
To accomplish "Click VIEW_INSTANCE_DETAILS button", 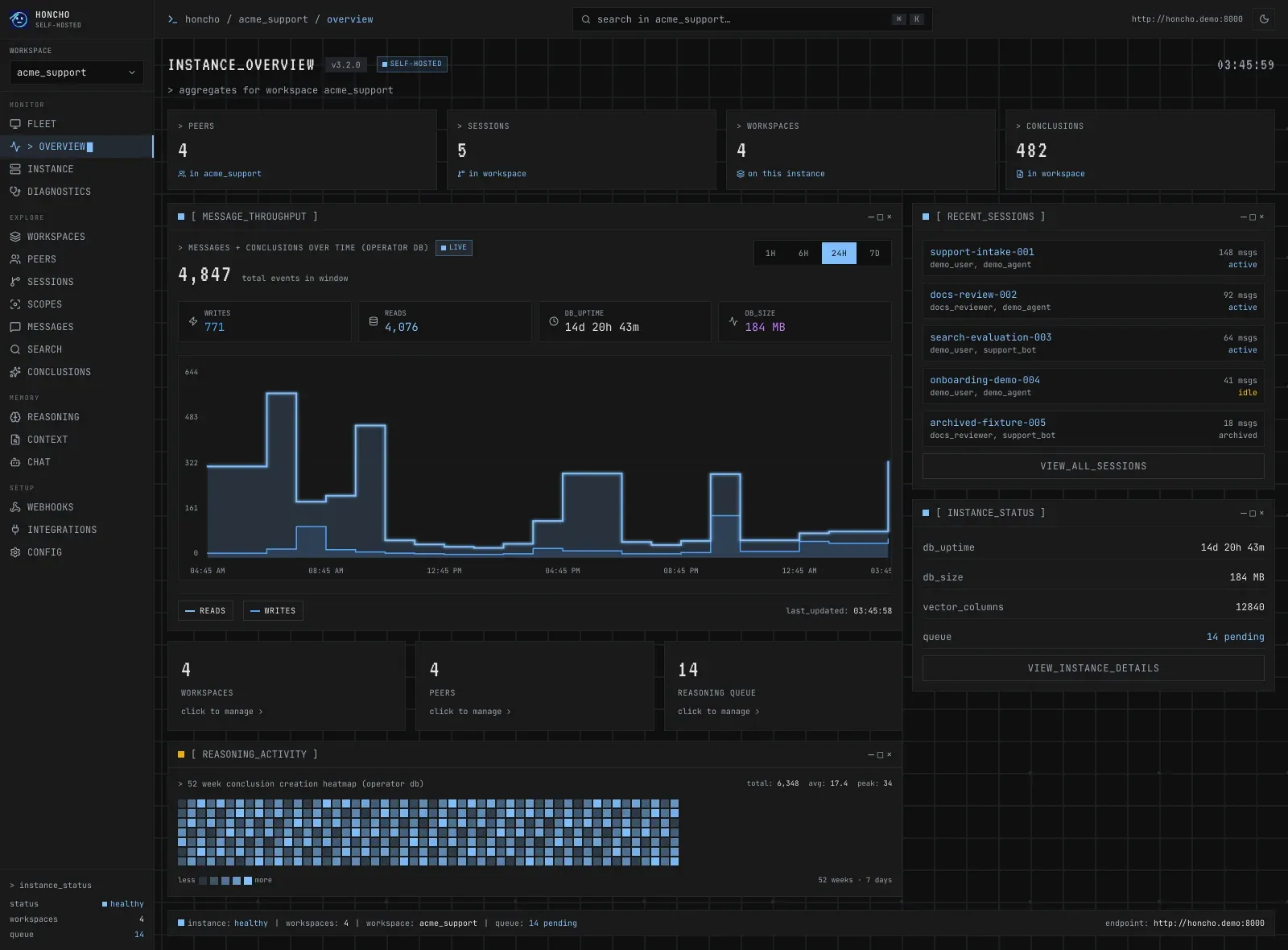I will [x=1093, y=668].
